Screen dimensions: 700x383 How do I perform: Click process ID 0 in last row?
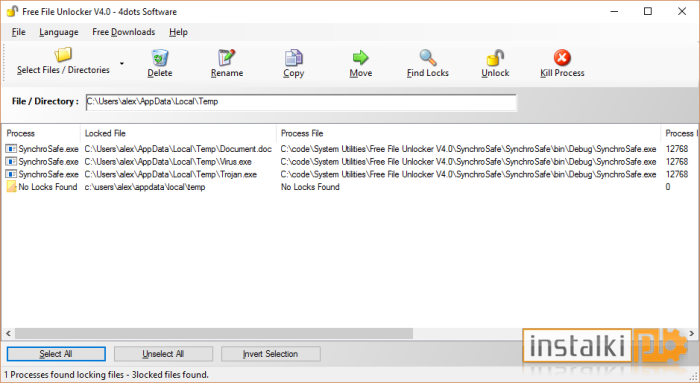pos(668,187)
